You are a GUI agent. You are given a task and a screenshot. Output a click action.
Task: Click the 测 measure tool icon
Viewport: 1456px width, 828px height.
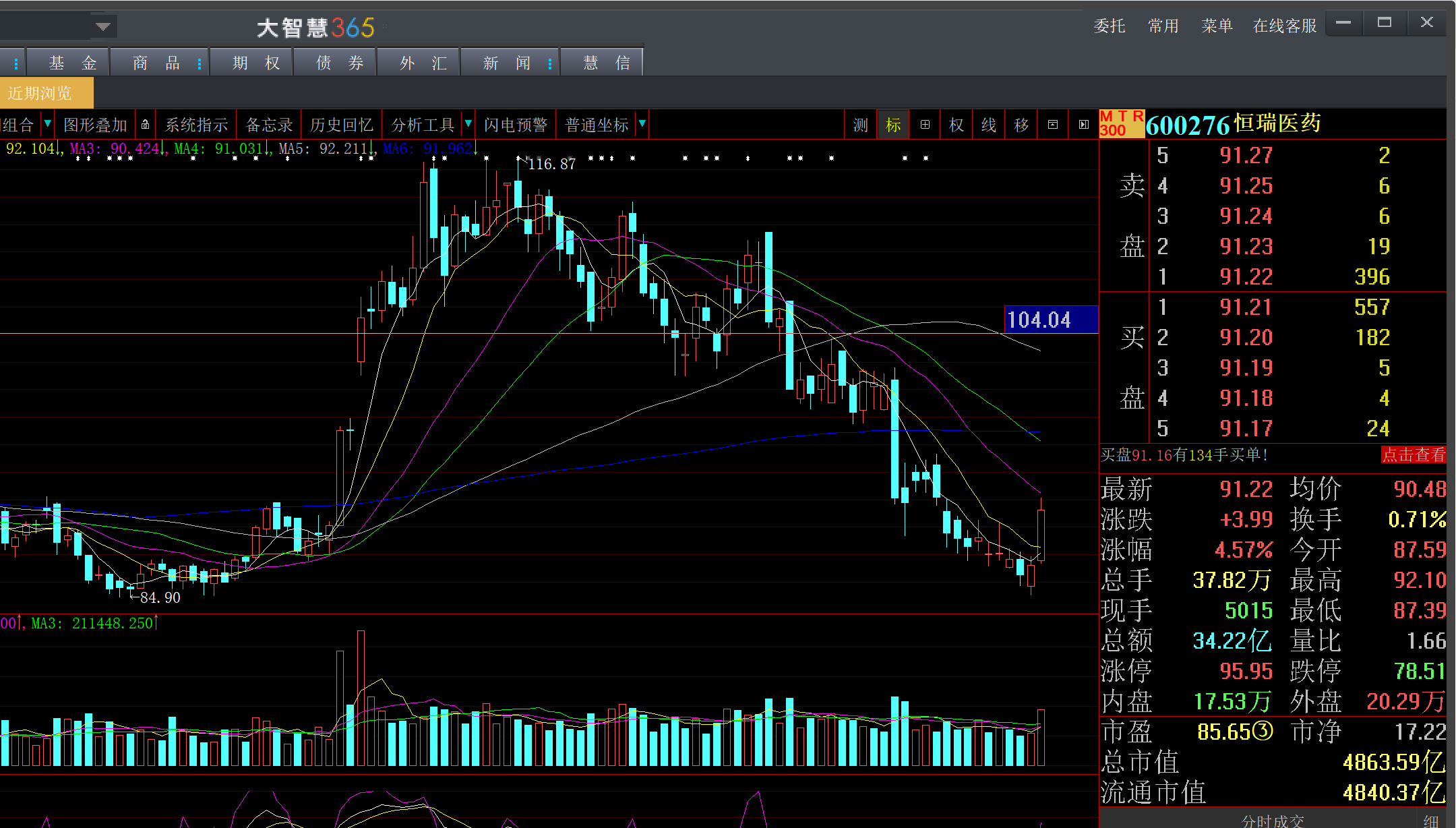click(x=861, y=125)
